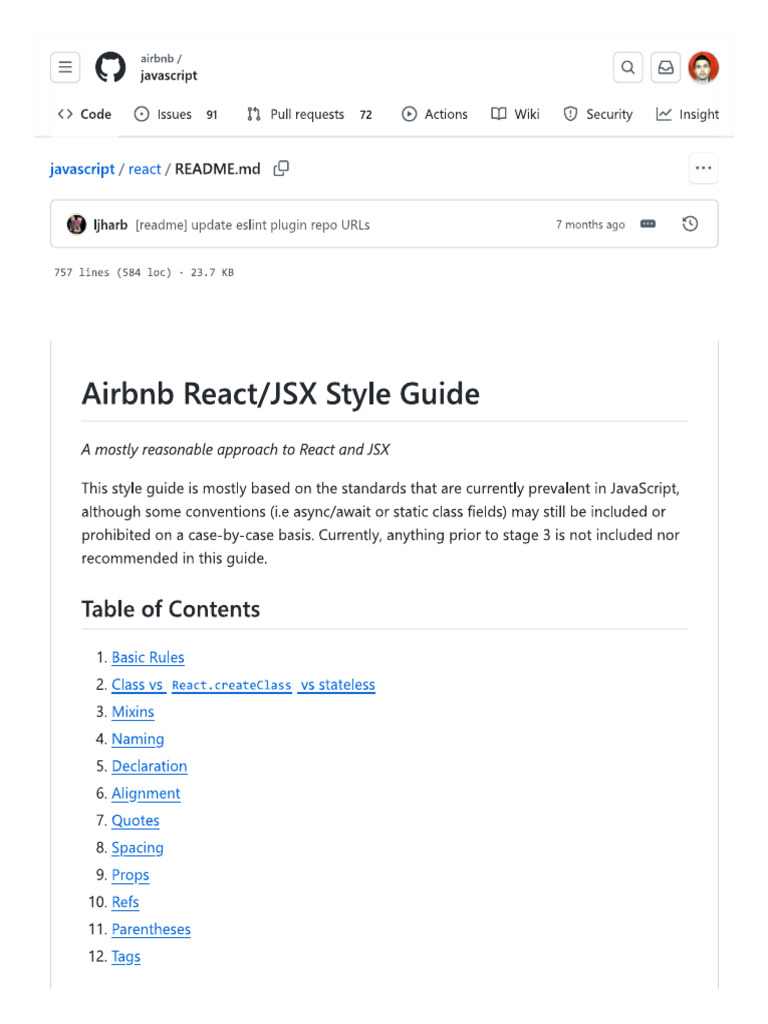Click the GitHub logo icon

(x=110, y=68)
